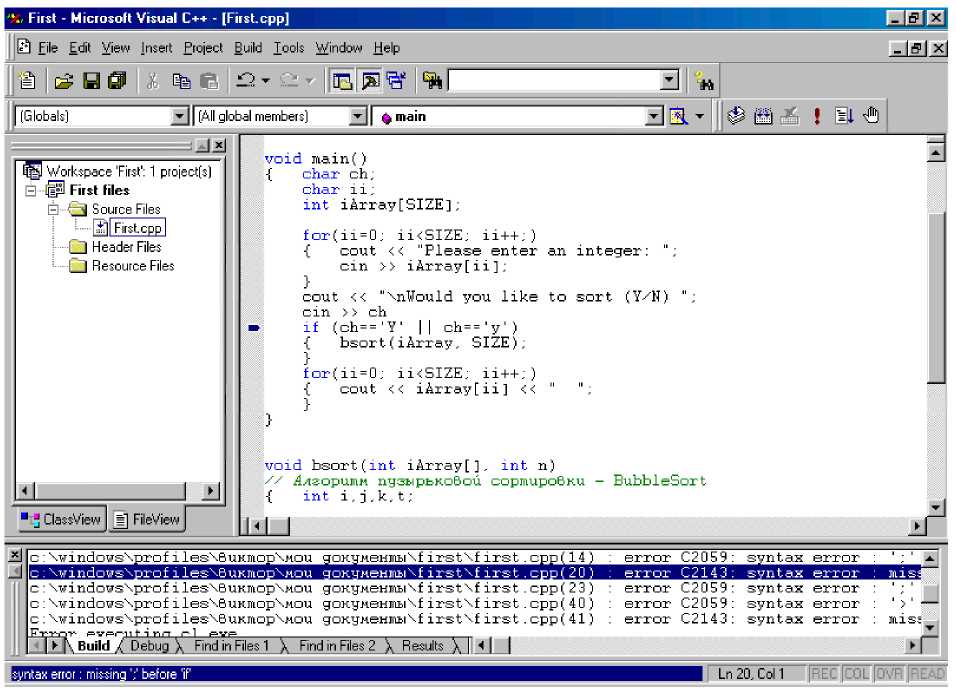The image size is (956, 692).
Task: Click the first.cpp(40) error line
Action: (474, 604)
